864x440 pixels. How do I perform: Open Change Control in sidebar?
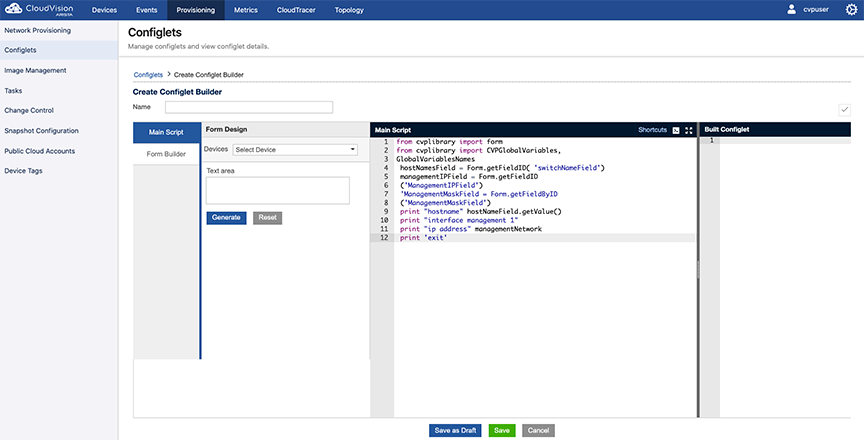tap(29, 111)
